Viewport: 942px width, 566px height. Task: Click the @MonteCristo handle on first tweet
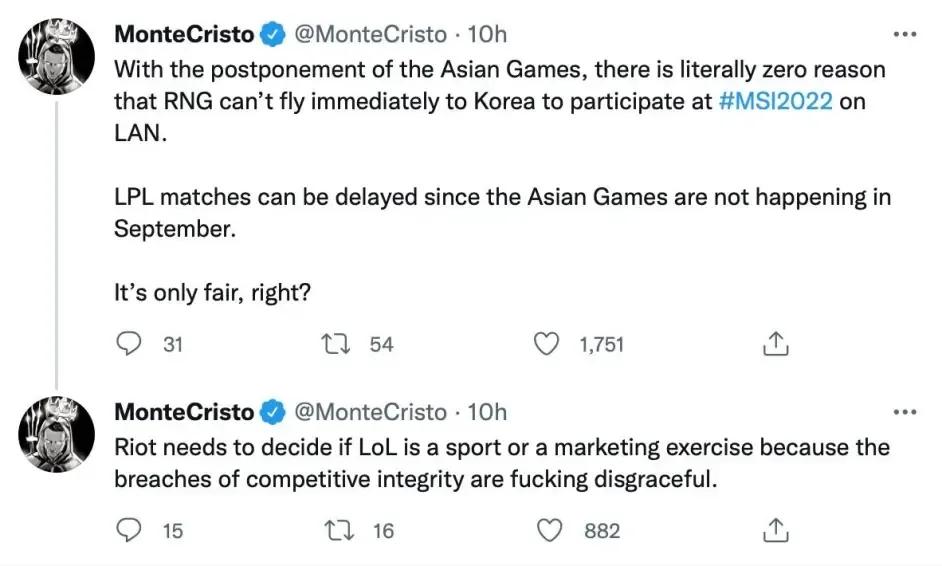[x=370, y=34]
